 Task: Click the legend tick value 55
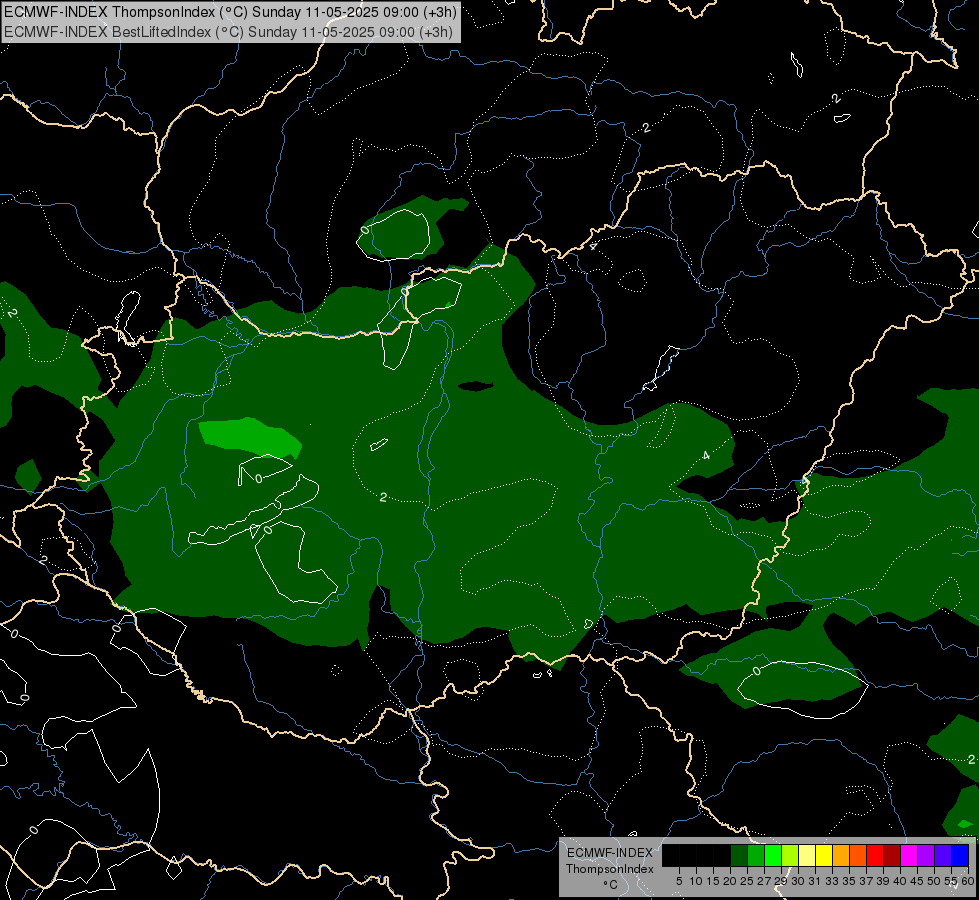pyautogui.click(x=951, y=881)
